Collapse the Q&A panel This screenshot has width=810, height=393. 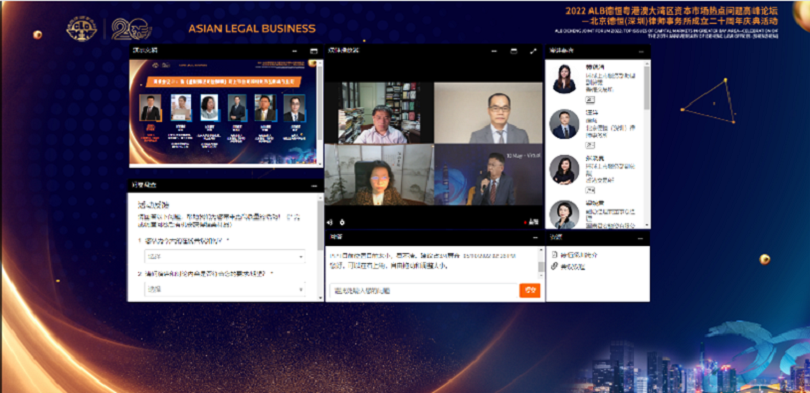[x=535, y=237]
